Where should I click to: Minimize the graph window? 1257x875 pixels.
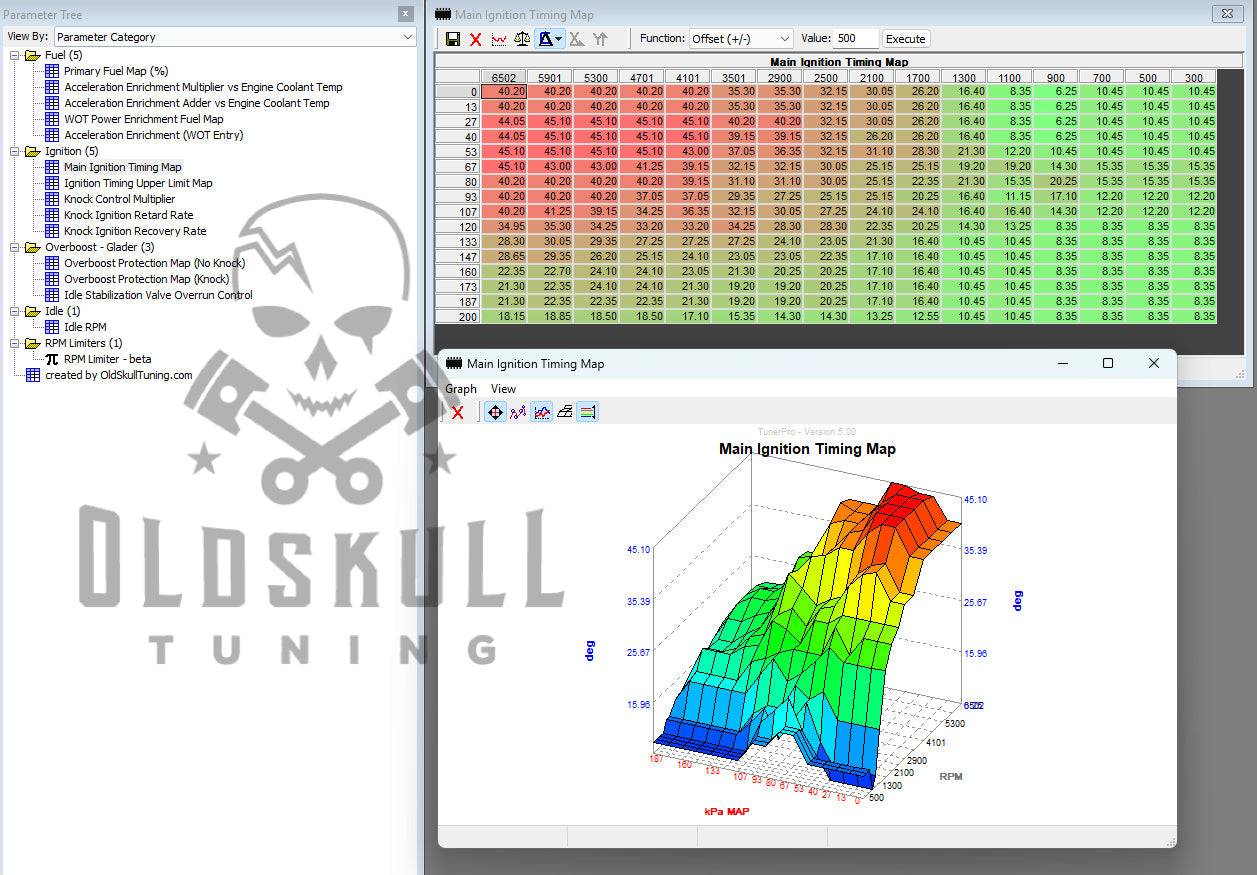click(x=1061, y=363)
